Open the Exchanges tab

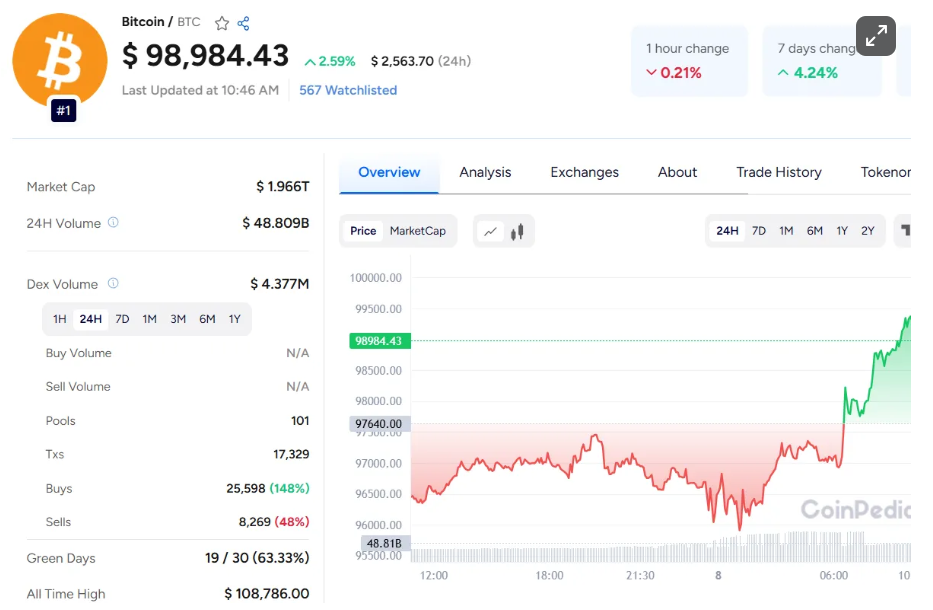(x=584, y=173)
